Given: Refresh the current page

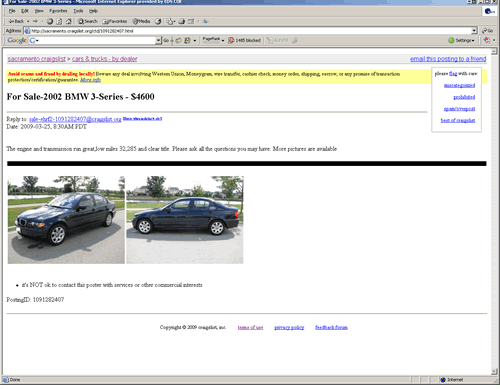Looking at the screenshot, I should [59, 21].
